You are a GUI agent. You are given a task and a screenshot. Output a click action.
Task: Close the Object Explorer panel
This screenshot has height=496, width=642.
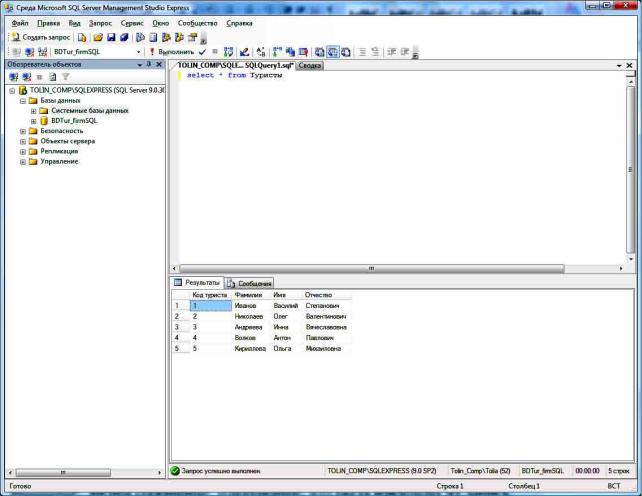pos(159,64)
